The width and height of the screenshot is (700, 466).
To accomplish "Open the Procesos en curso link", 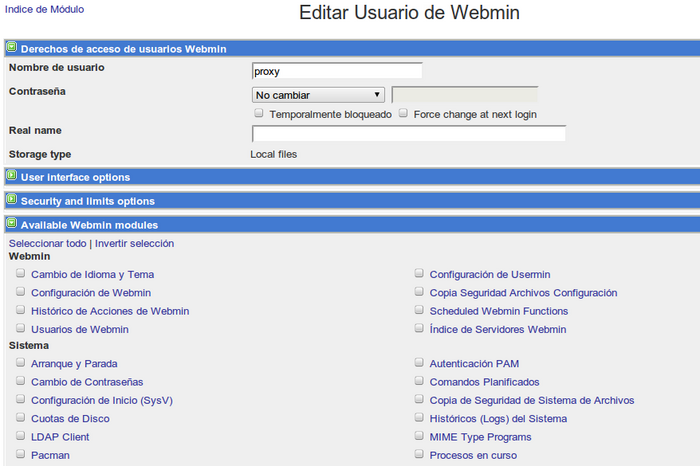I will coord(473,455).
